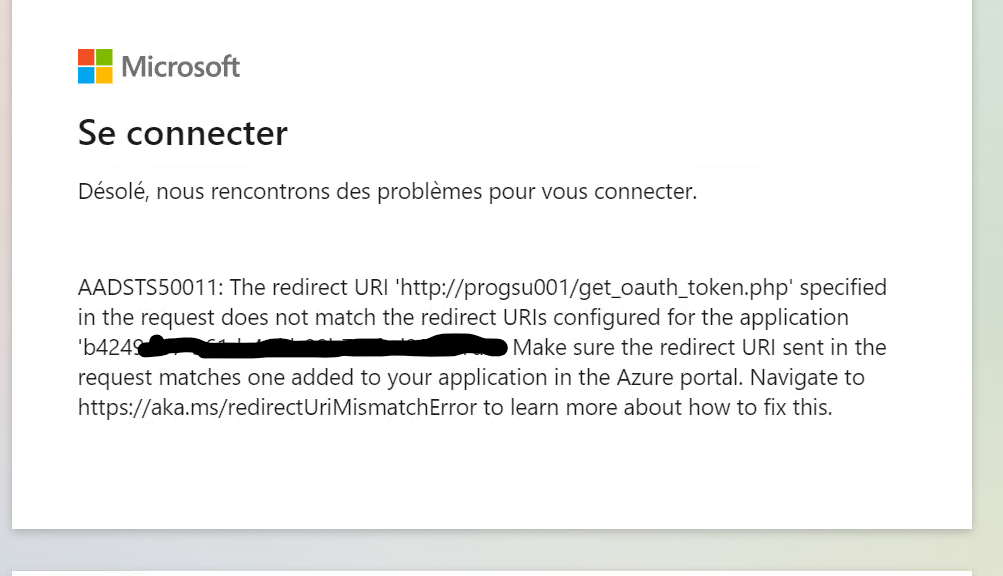1003x576 pixels.
Task: Click the "Se connecter" heading
Action: tap(183, 133)
